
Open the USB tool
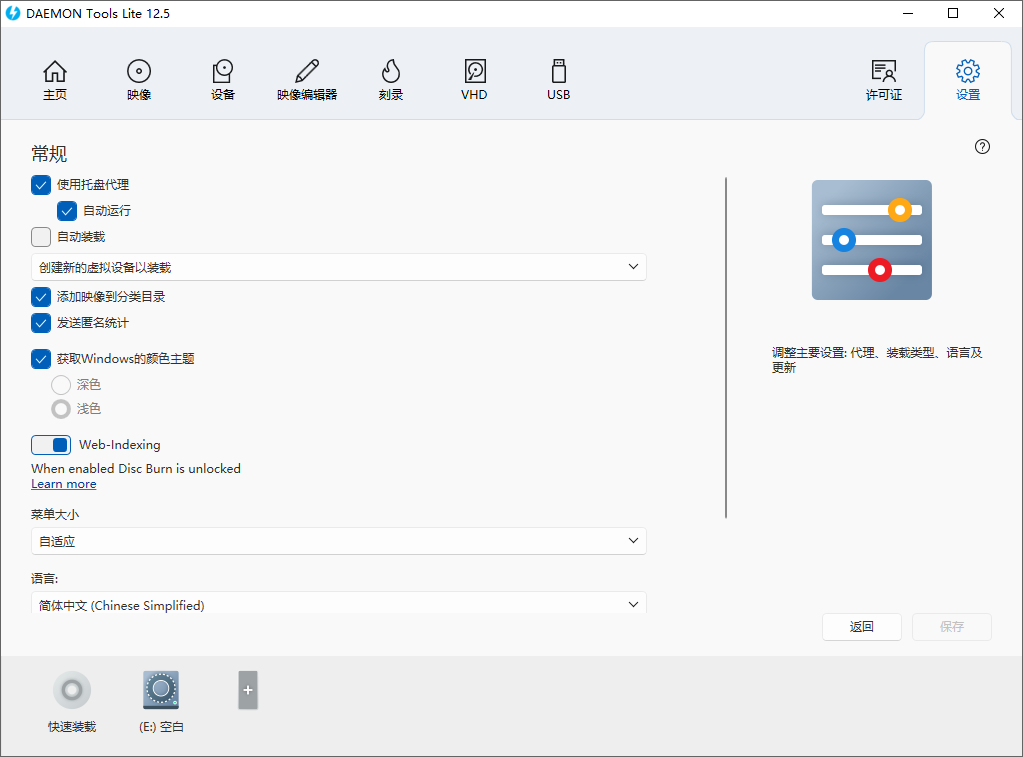click(557, 79)
